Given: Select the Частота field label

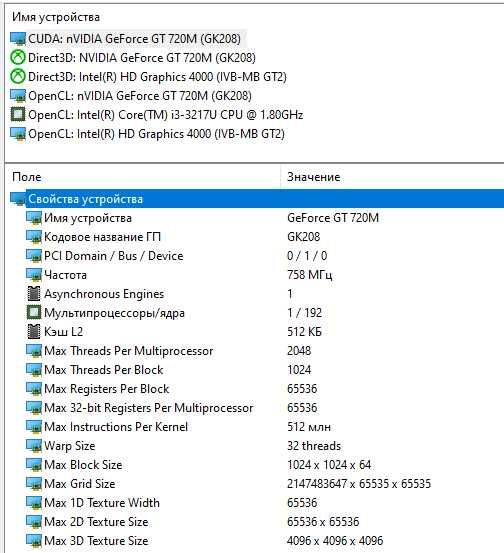Looking at the screenshot, I should coord(65,275).
